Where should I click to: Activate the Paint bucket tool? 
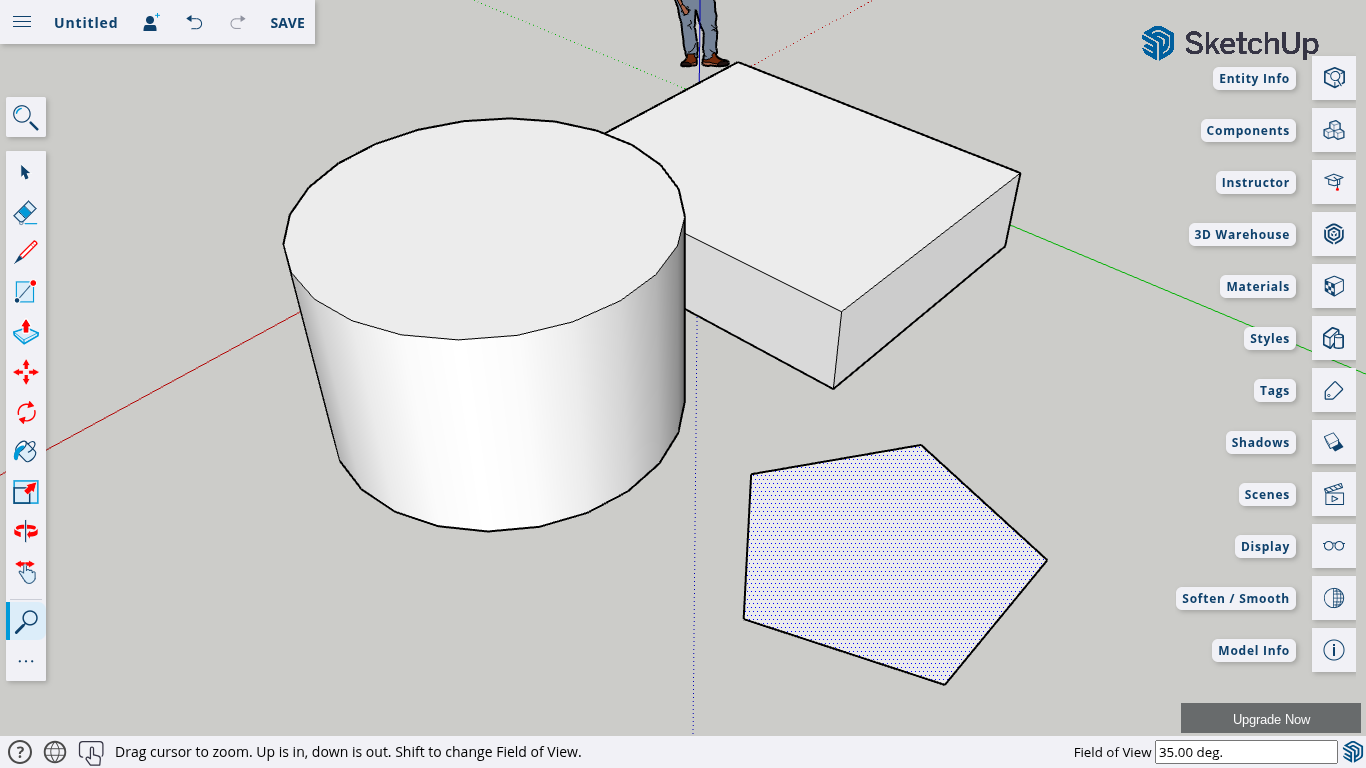tap(26, 452)
